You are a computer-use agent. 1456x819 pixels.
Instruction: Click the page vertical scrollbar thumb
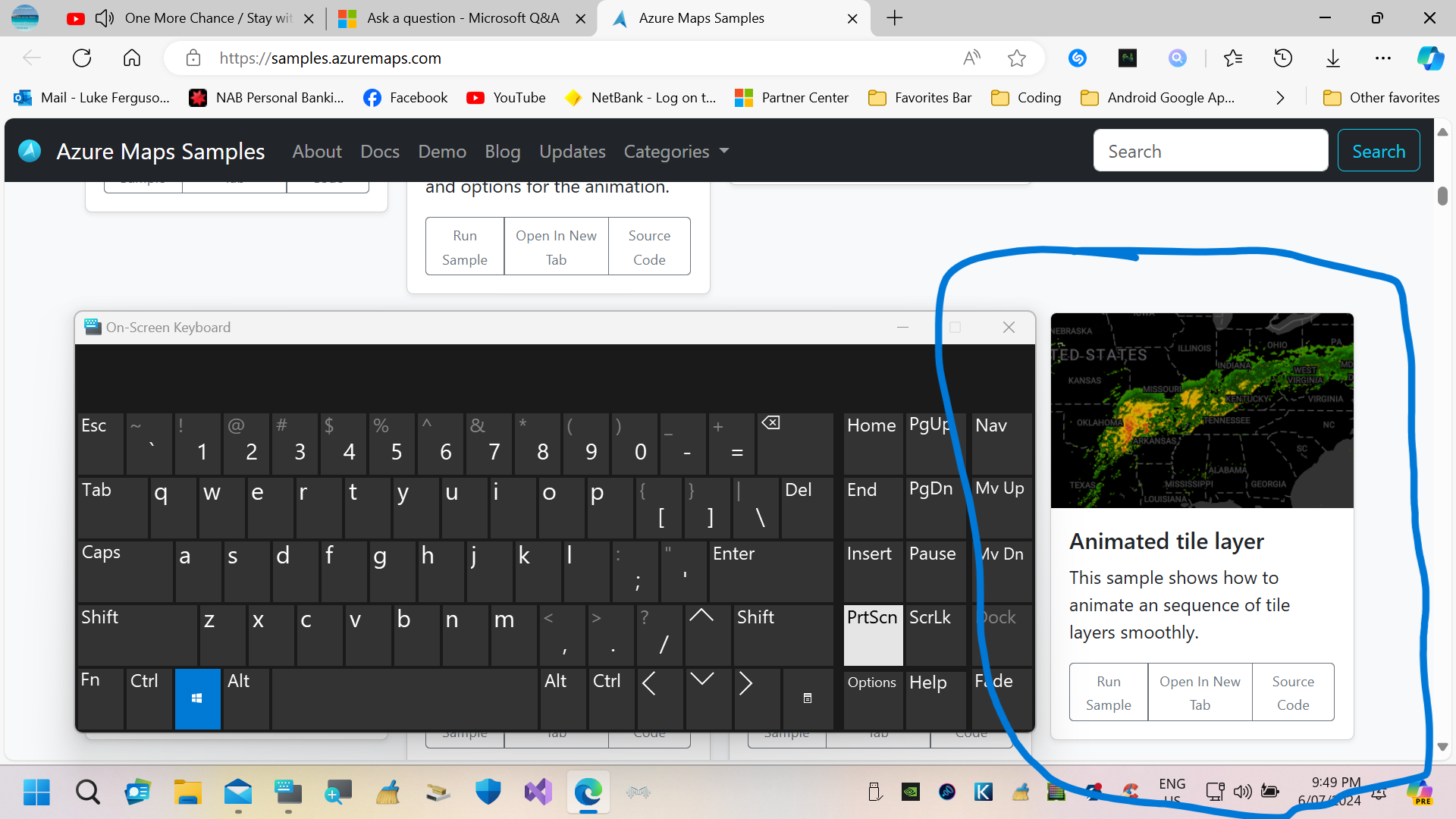click(1442, 196)
